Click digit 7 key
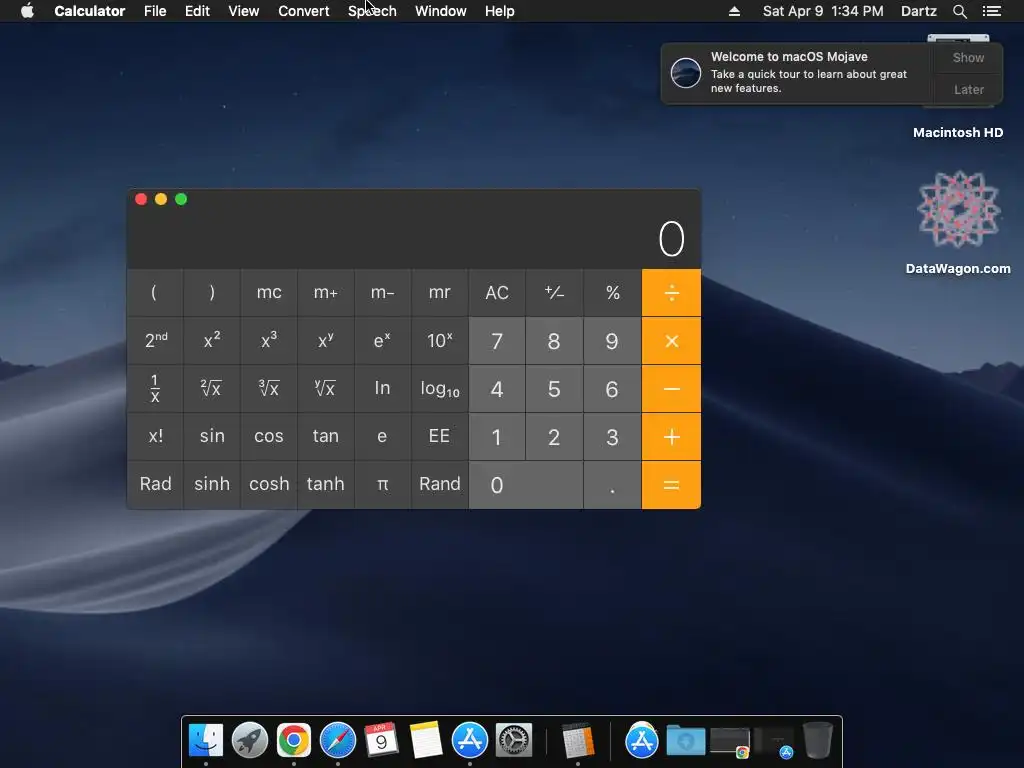Screen dimensions: 1024x768 click(x=497, y=341)
